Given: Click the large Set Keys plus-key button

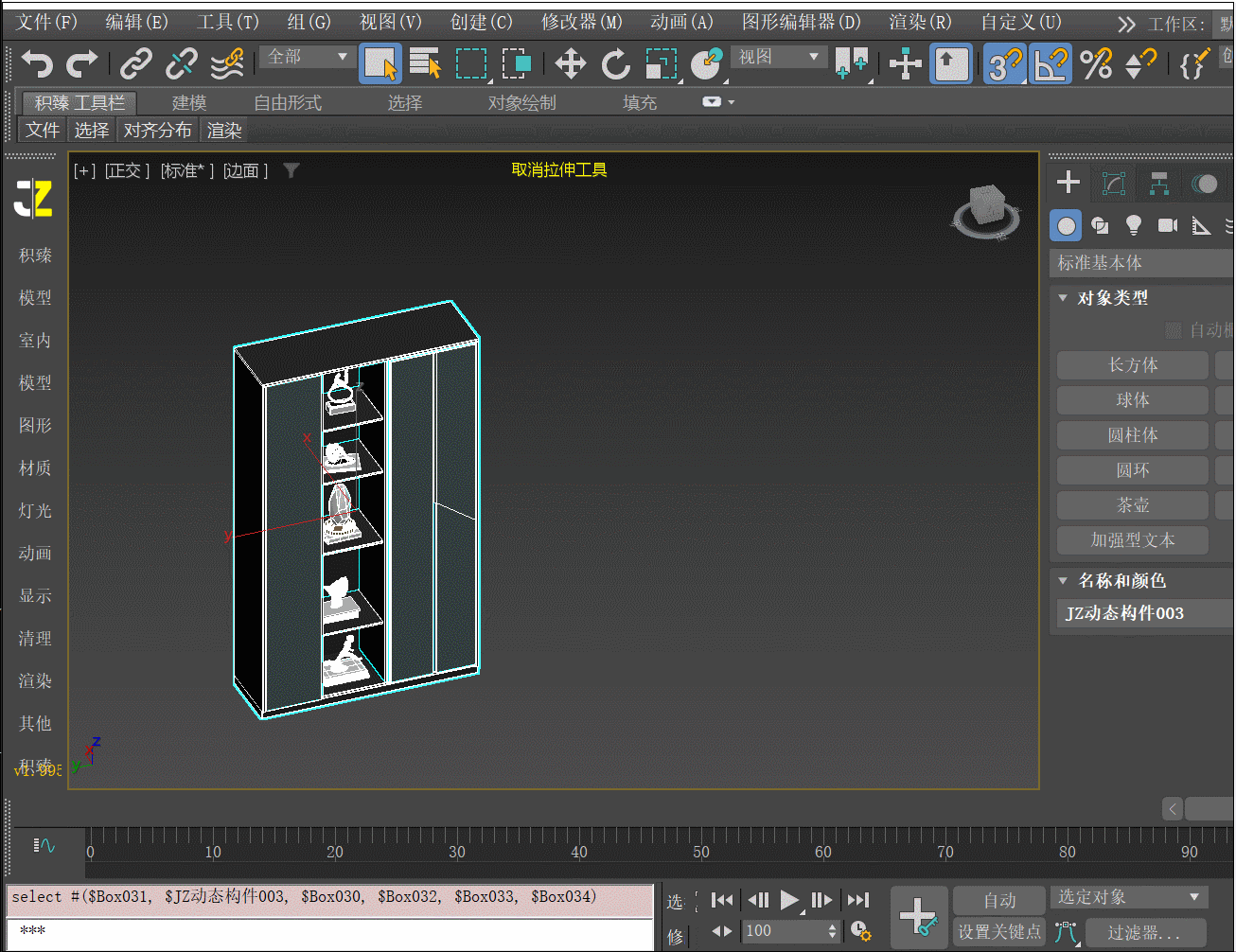Looking at the screenshot, I should (x=918, y=916).
